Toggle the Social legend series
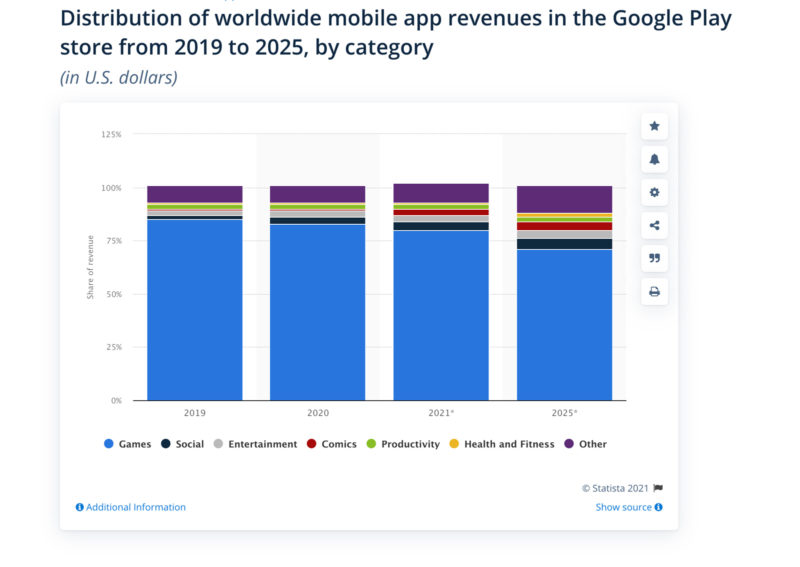The width and height of the screenshot is (800, 567). (x=183, y=444)
